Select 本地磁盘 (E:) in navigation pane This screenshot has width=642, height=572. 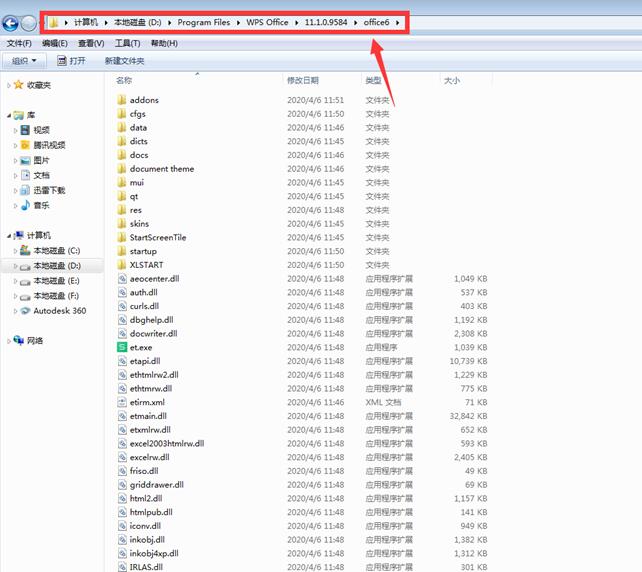56,281
